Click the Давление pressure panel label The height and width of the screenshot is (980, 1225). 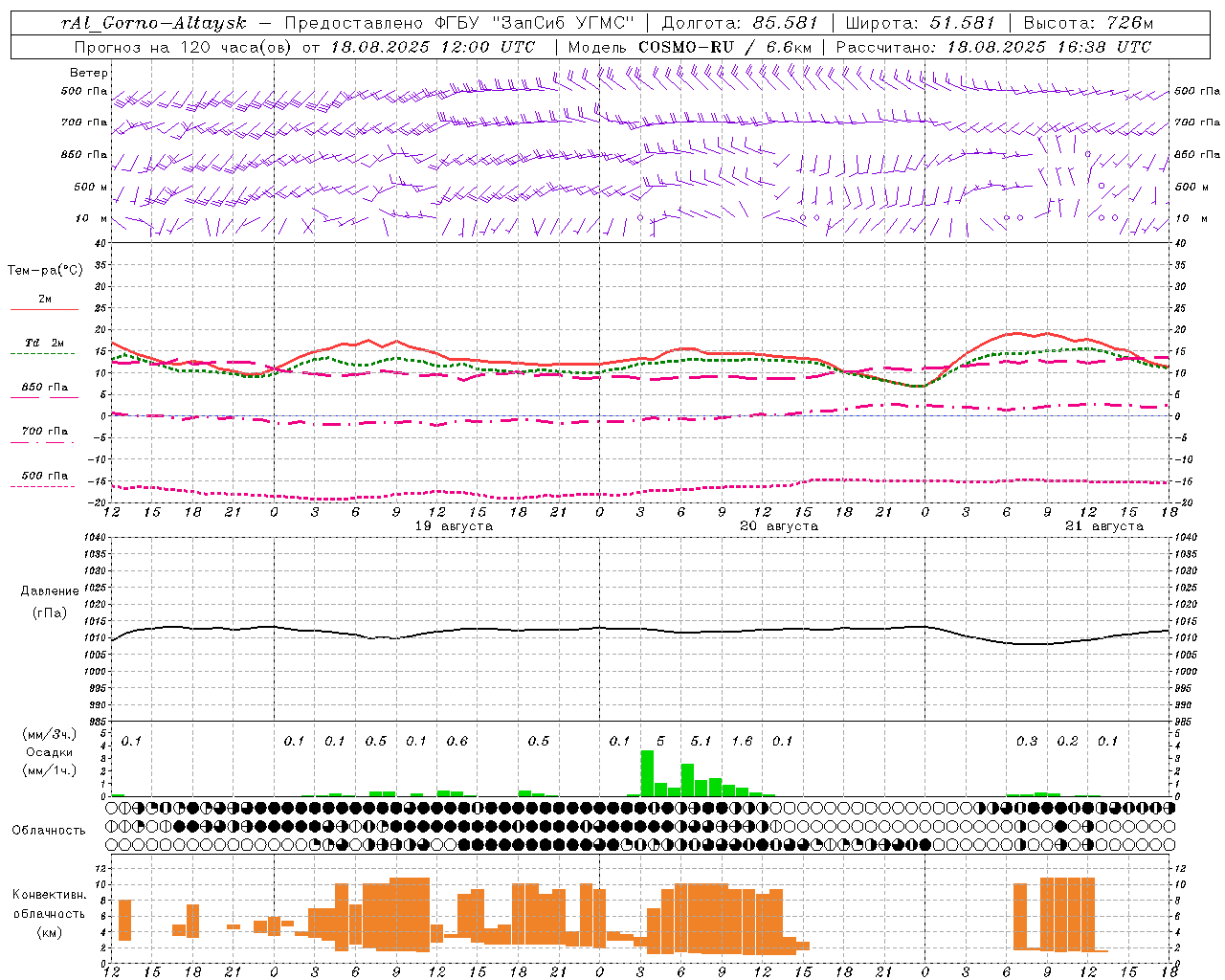tap(50, 591)
